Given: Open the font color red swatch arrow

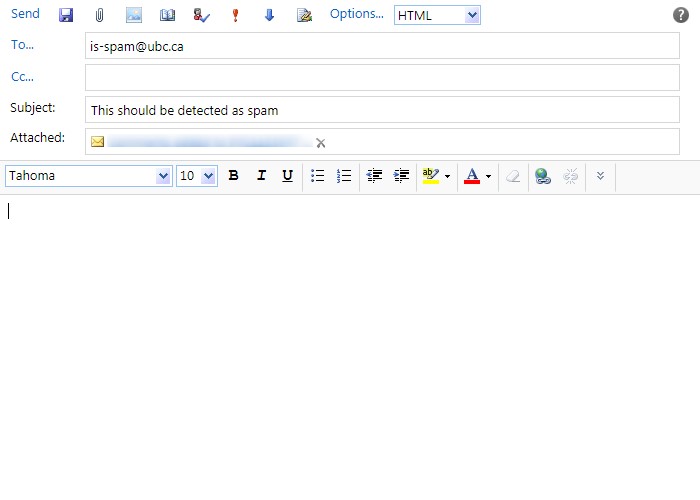Looking at the screenshot, I should click(488, 177).
